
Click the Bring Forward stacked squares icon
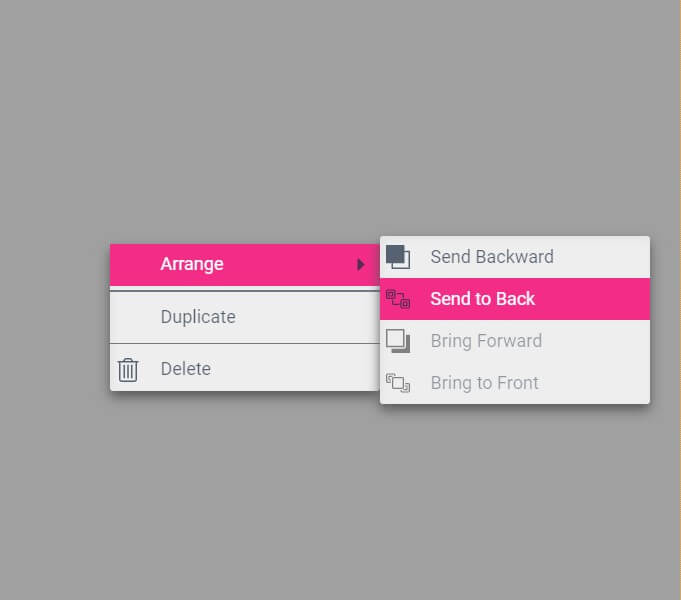[398, 341]
